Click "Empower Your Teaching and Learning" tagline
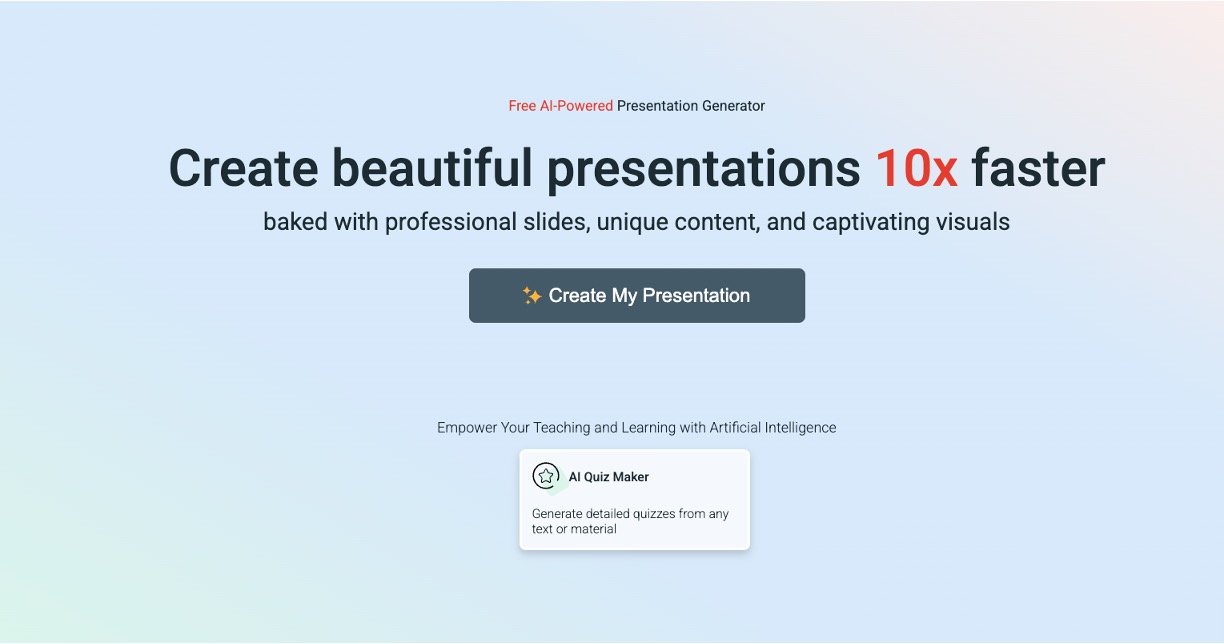Screen dimensions: 1224x644 point(556,428)
